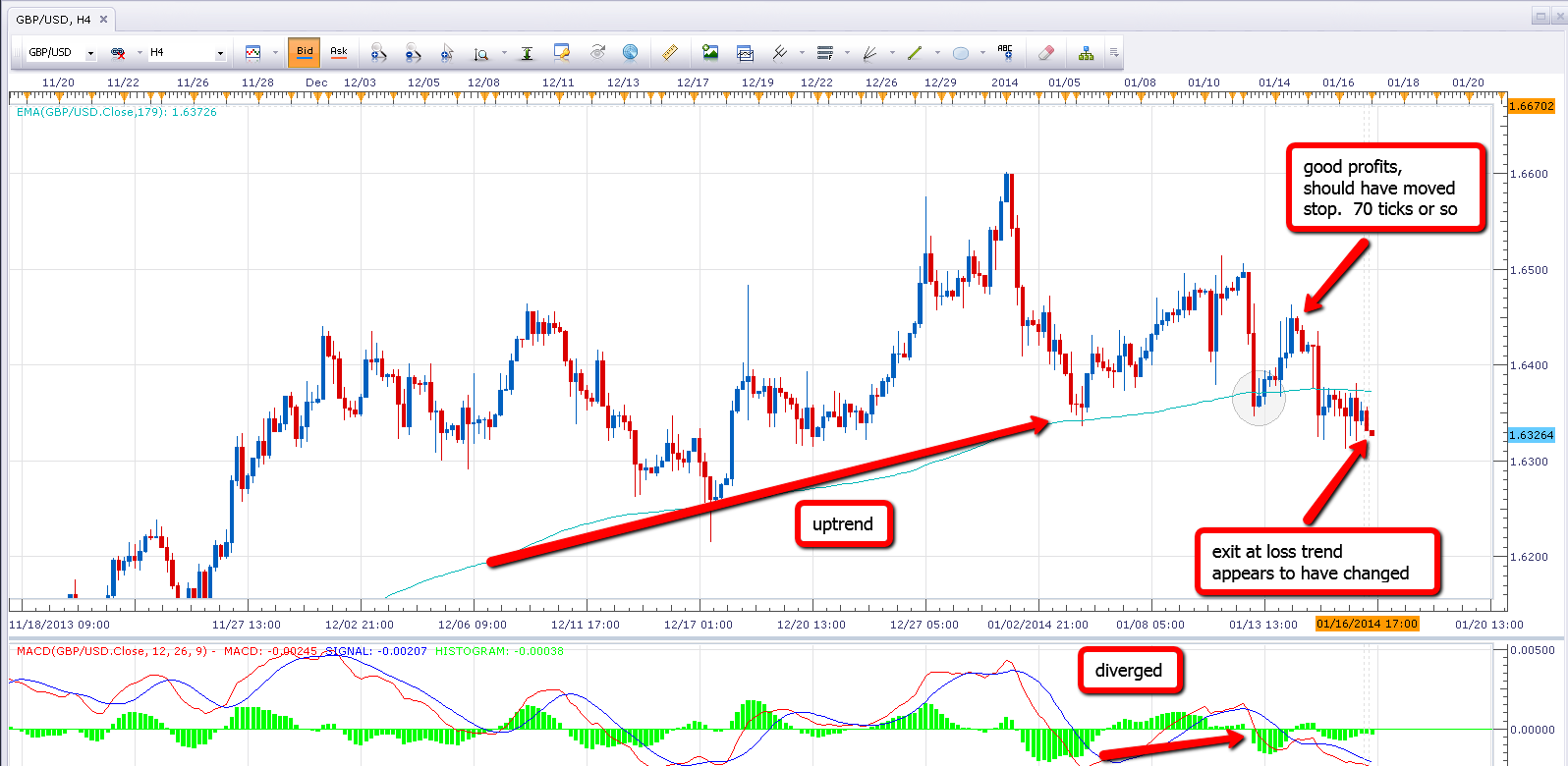Select the fan lines drawing tool
Image resolution: width=1568 pixels, height=766 pixels.
coord(869,52)
